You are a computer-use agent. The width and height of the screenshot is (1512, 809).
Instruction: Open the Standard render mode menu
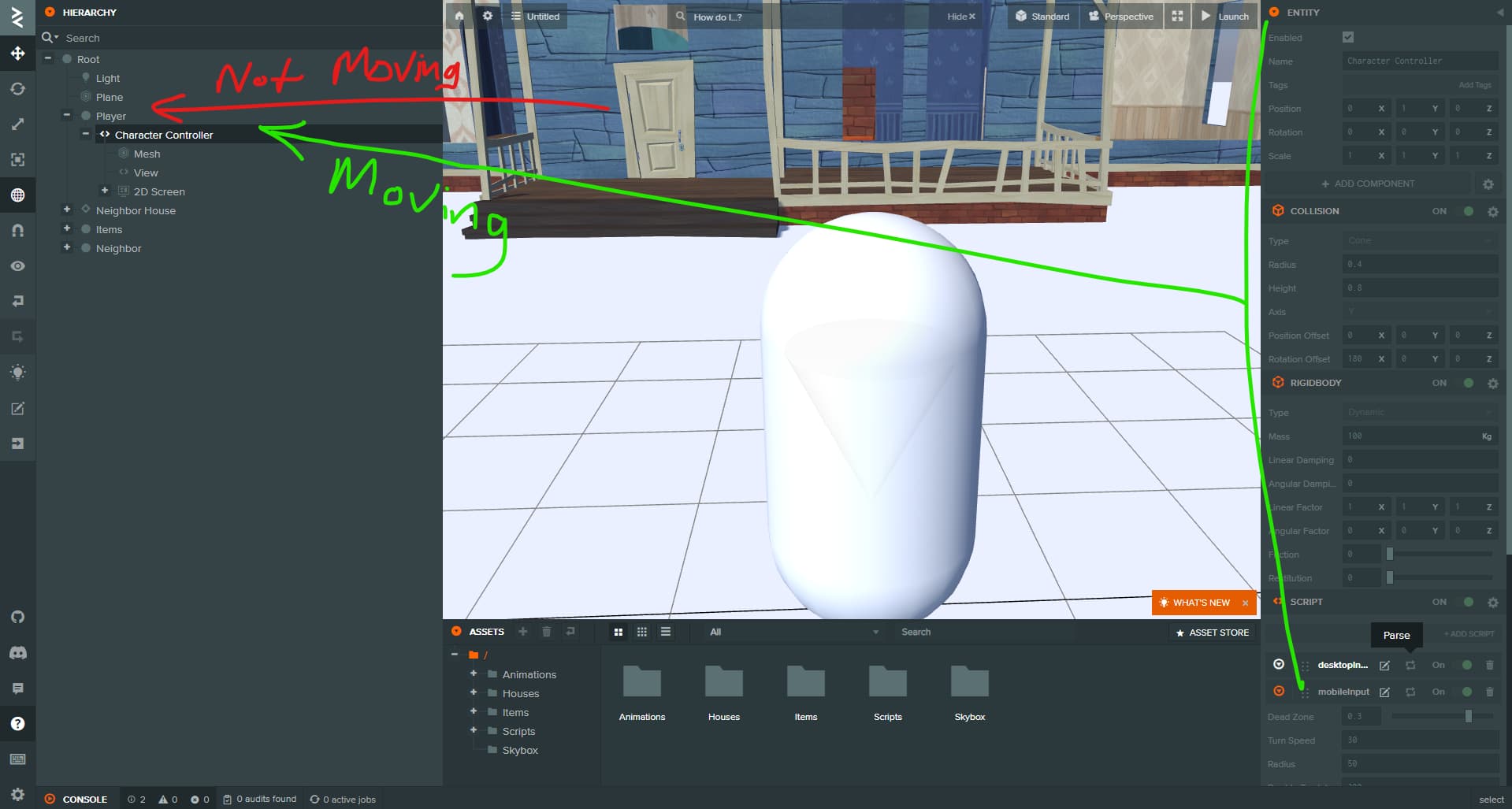(1042, 16)
